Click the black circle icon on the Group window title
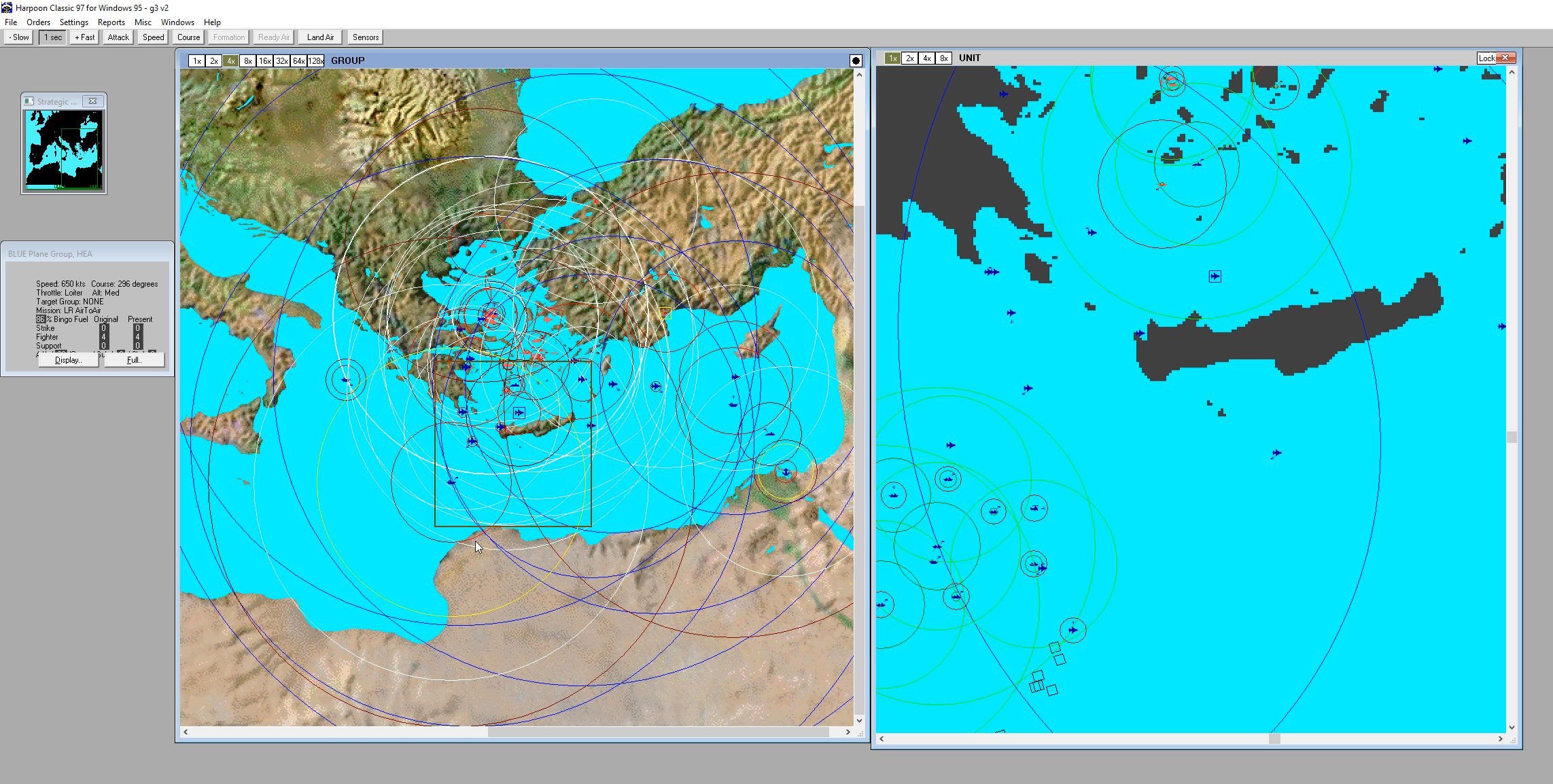Image resolution: width=1553 pixels, height=784 pixels. click(856, 60)
